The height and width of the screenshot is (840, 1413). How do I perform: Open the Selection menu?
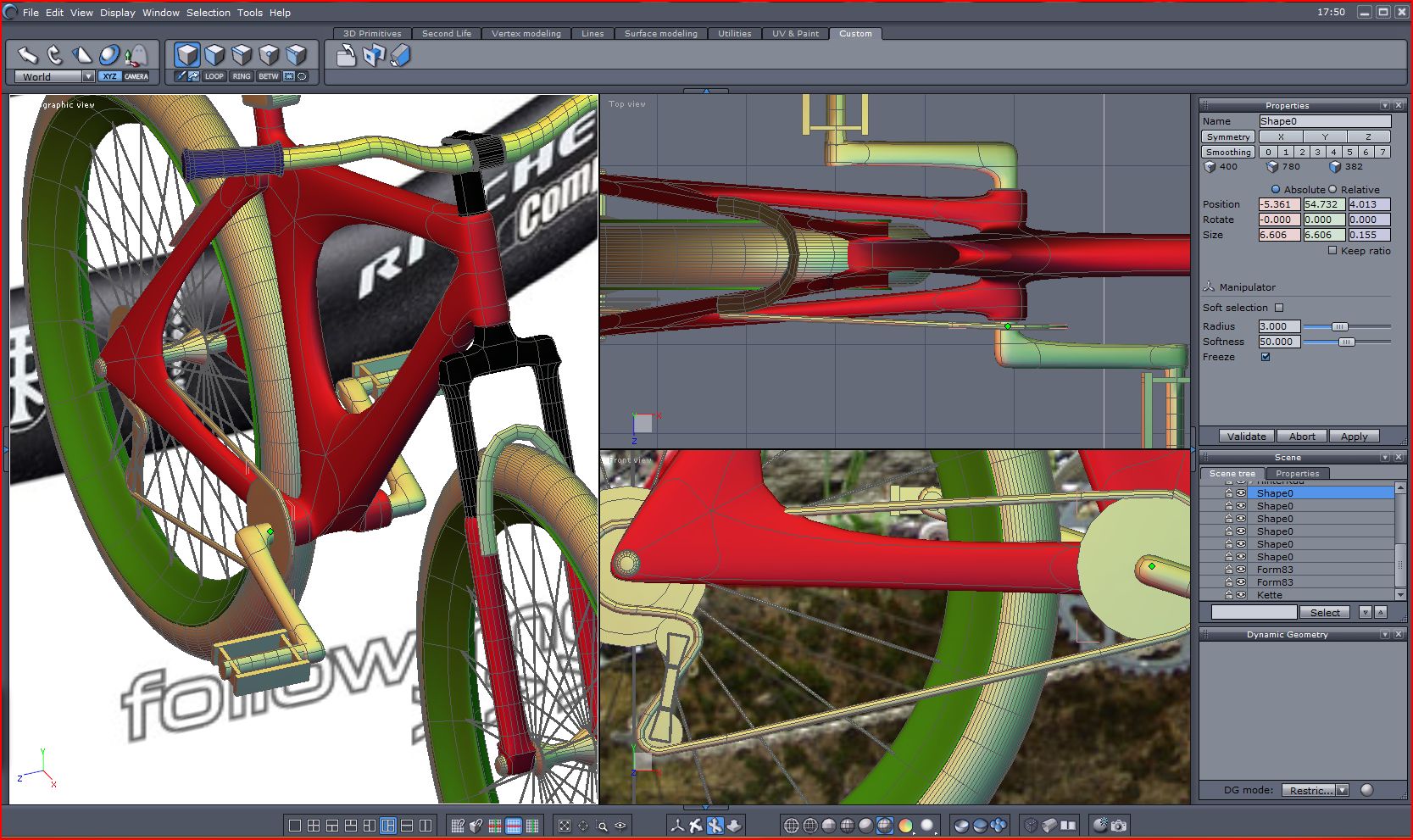point(209,13)
